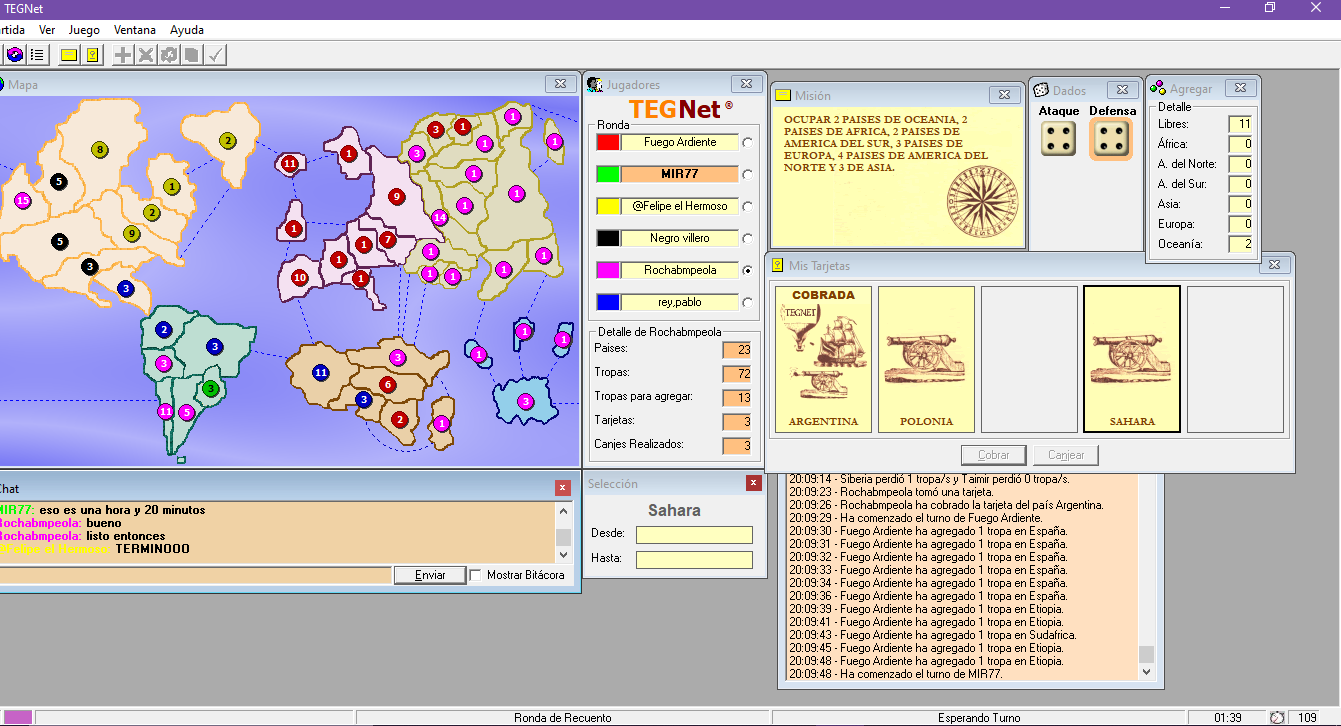Screen dimensions: 1341x726
Task: Click the Defensa die
Action: click(x=1111, y=139)
